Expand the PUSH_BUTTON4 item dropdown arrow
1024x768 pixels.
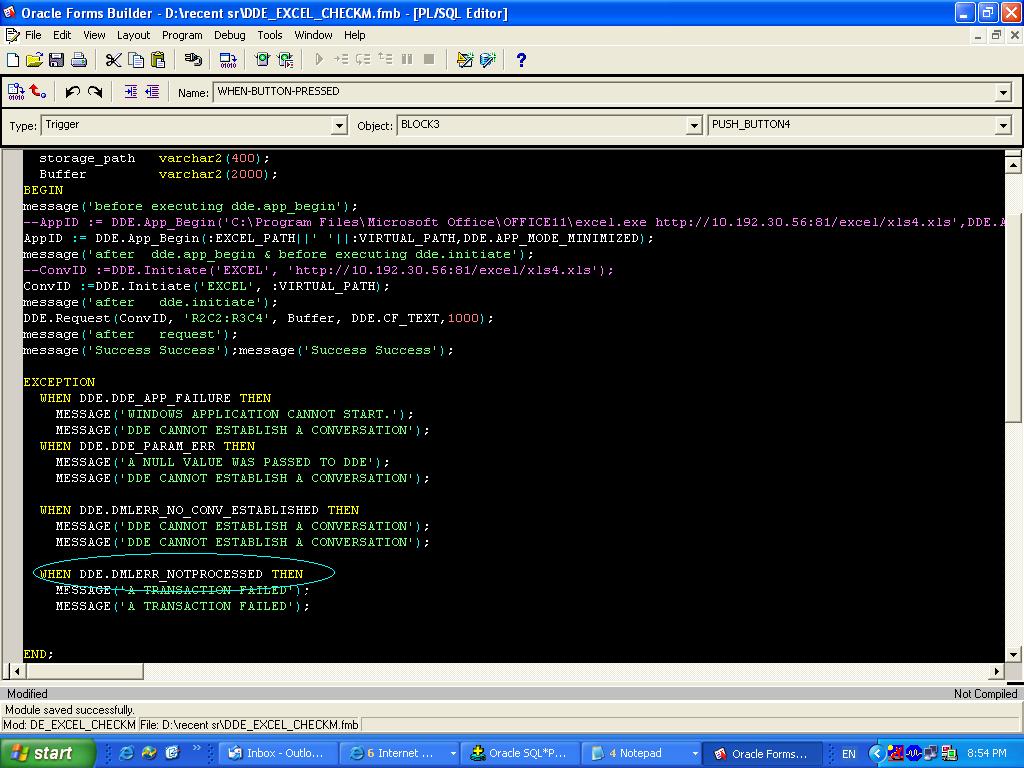click(x=1004, y=125)
